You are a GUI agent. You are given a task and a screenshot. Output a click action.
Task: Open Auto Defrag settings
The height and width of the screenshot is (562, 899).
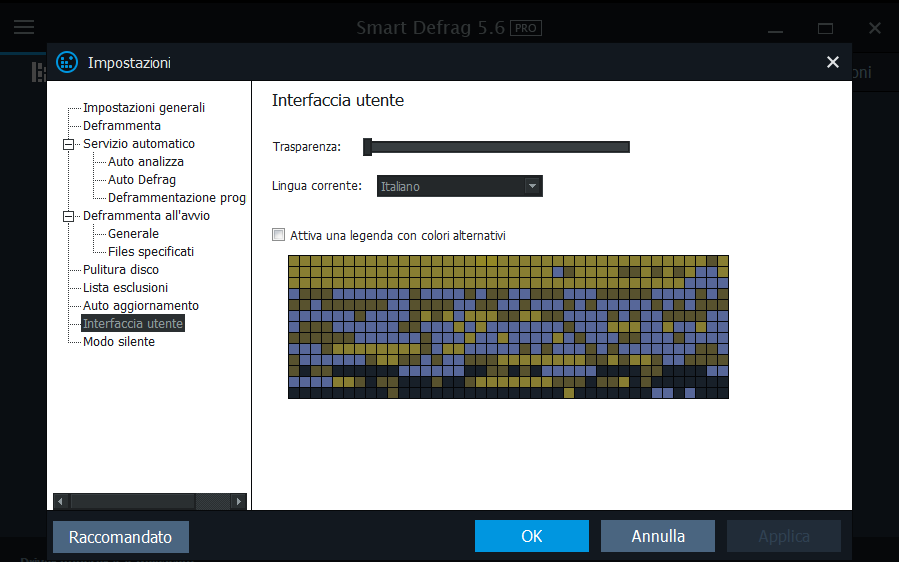142,180
